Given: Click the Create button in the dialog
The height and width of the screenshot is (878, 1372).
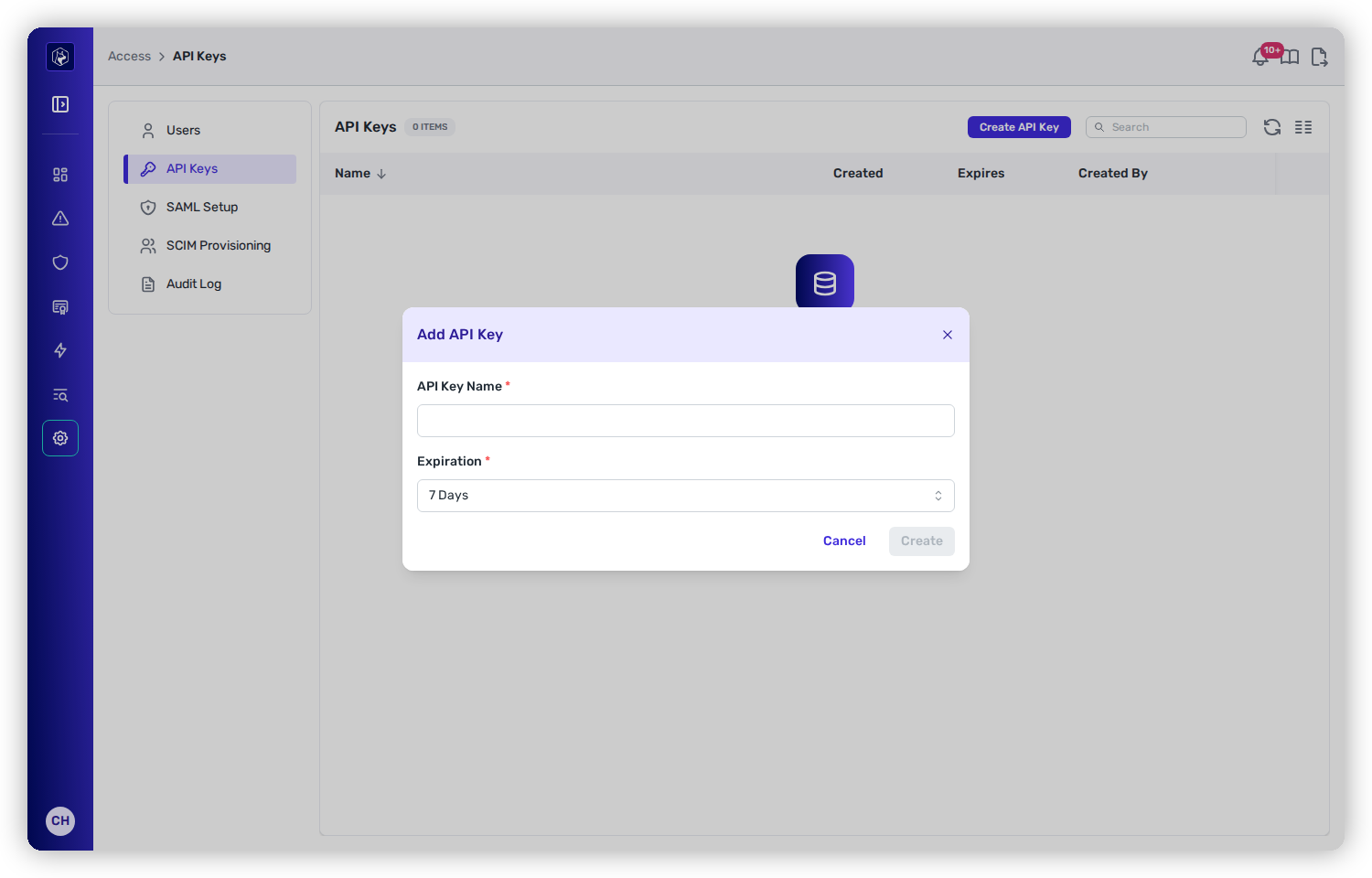Looking at the screenshot, I should click(922, 541).
